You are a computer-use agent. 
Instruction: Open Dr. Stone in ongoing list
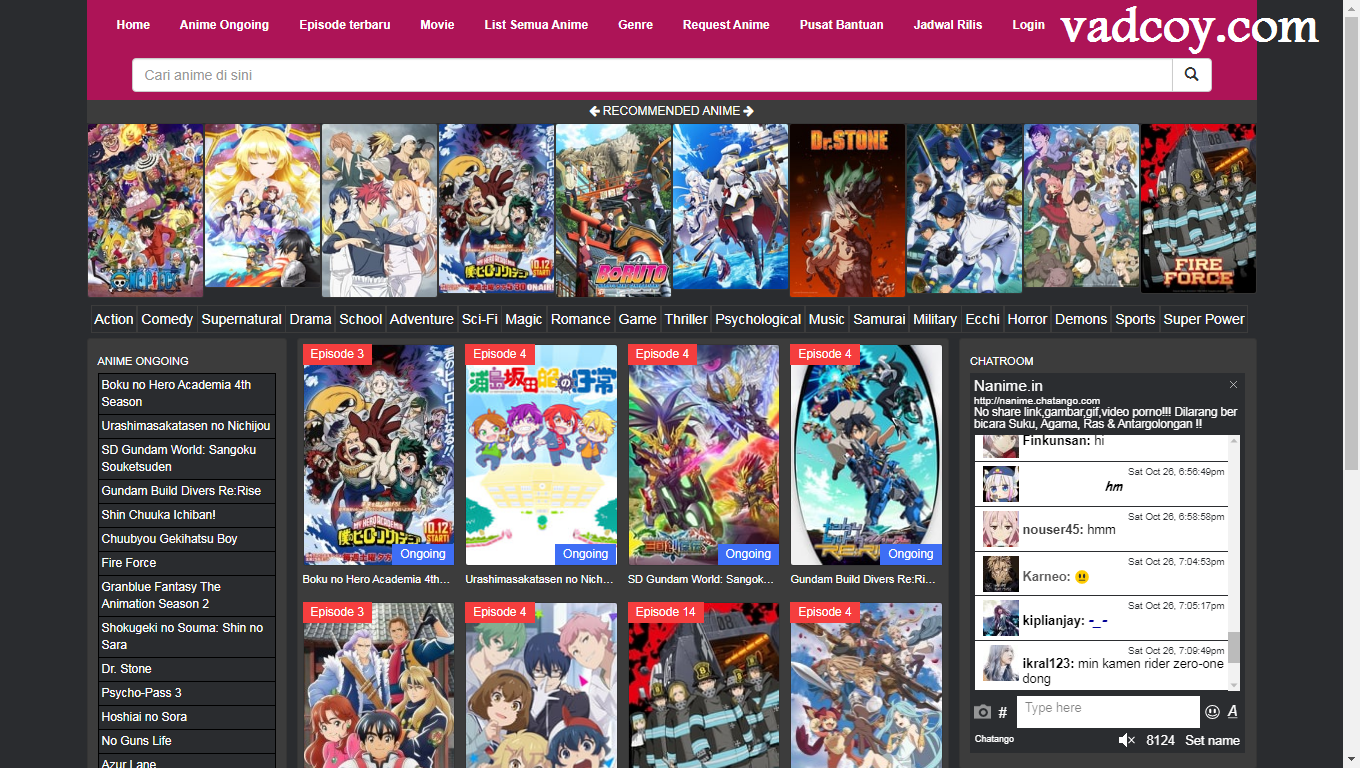click(187, 669)
